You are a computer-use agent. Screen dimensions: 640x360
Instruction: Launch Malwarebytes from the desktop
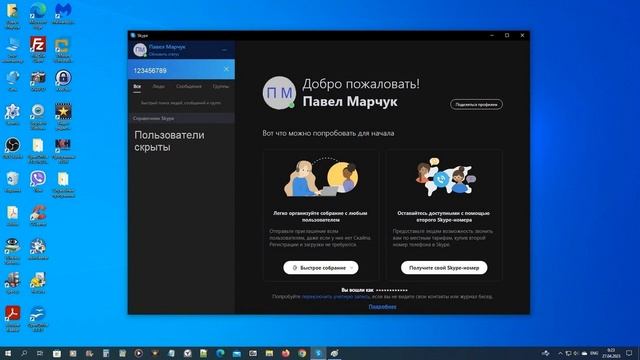pos(62,14)
